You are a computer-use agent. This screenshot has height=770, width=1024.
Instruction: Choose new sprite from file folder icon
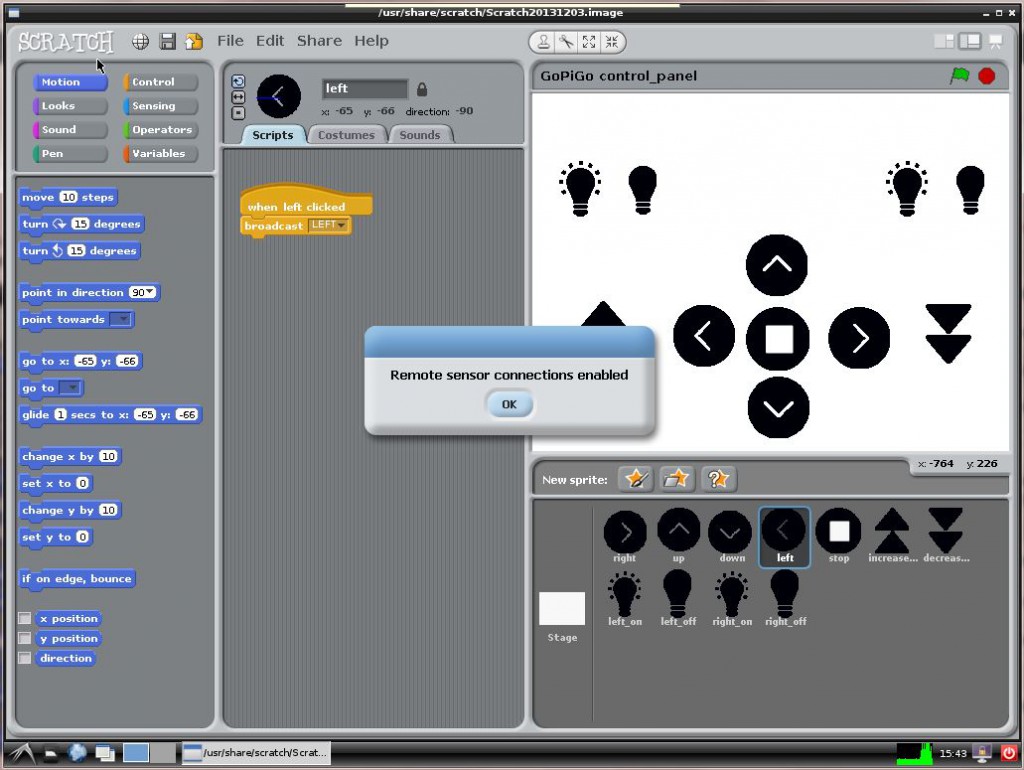[677, 479]
